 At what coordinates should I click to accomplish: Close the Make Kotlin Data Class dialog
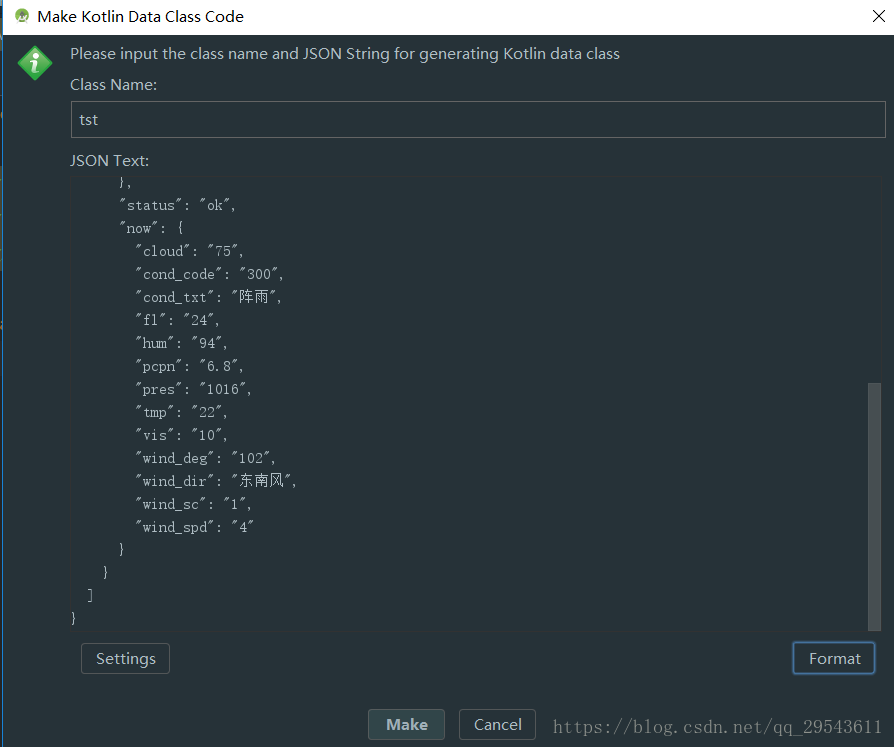(879, 17)
